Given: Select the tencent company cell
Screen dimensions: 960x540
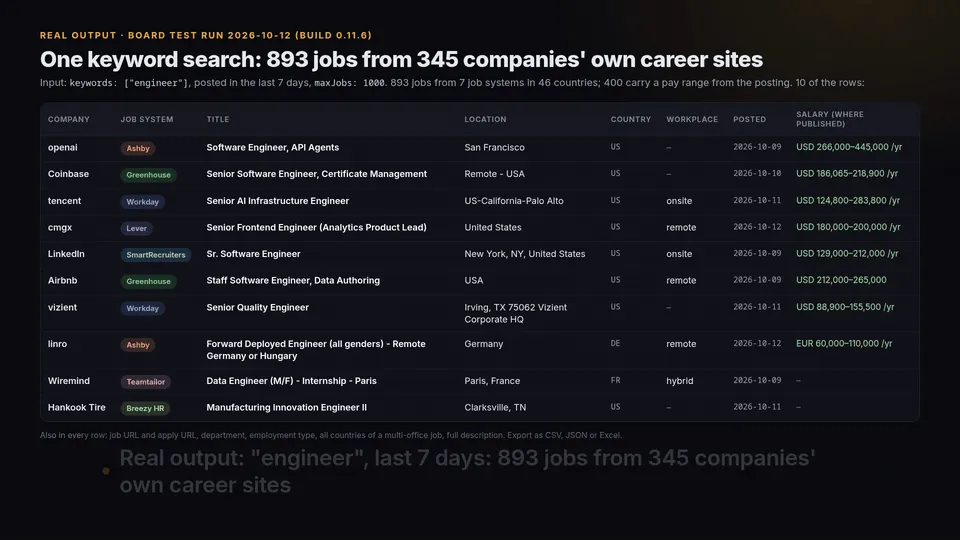Looking at the screenshot, I should pos(64,201).
